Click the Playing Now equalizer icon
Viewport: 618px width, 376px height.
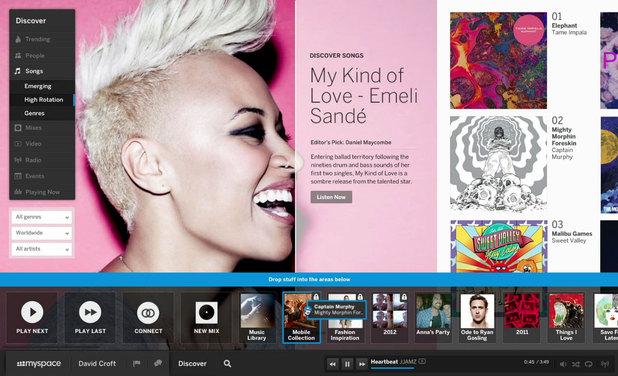pos(18,192)
